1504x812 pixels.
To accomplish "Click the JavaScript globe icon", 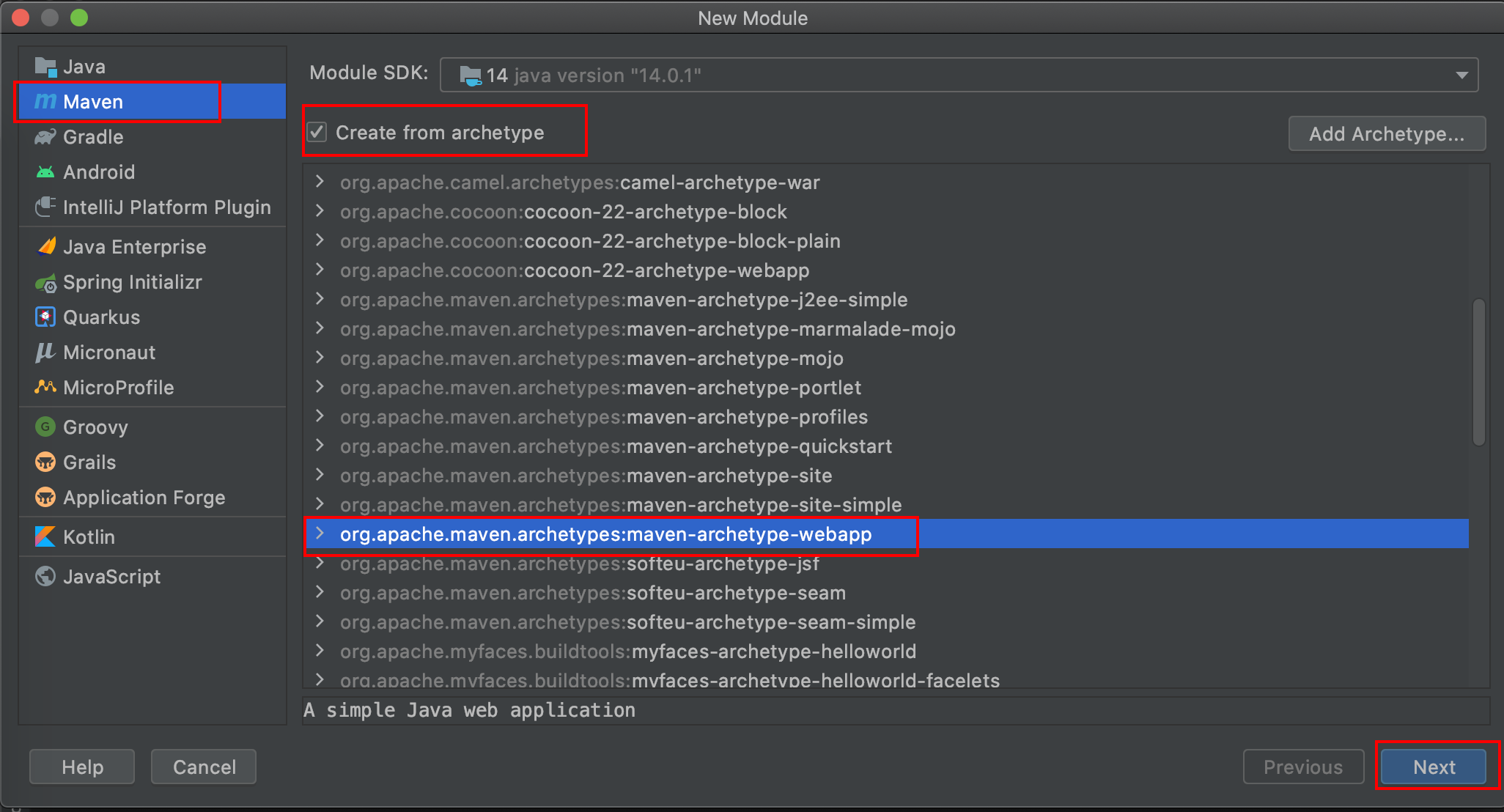I will click(45, 576).
